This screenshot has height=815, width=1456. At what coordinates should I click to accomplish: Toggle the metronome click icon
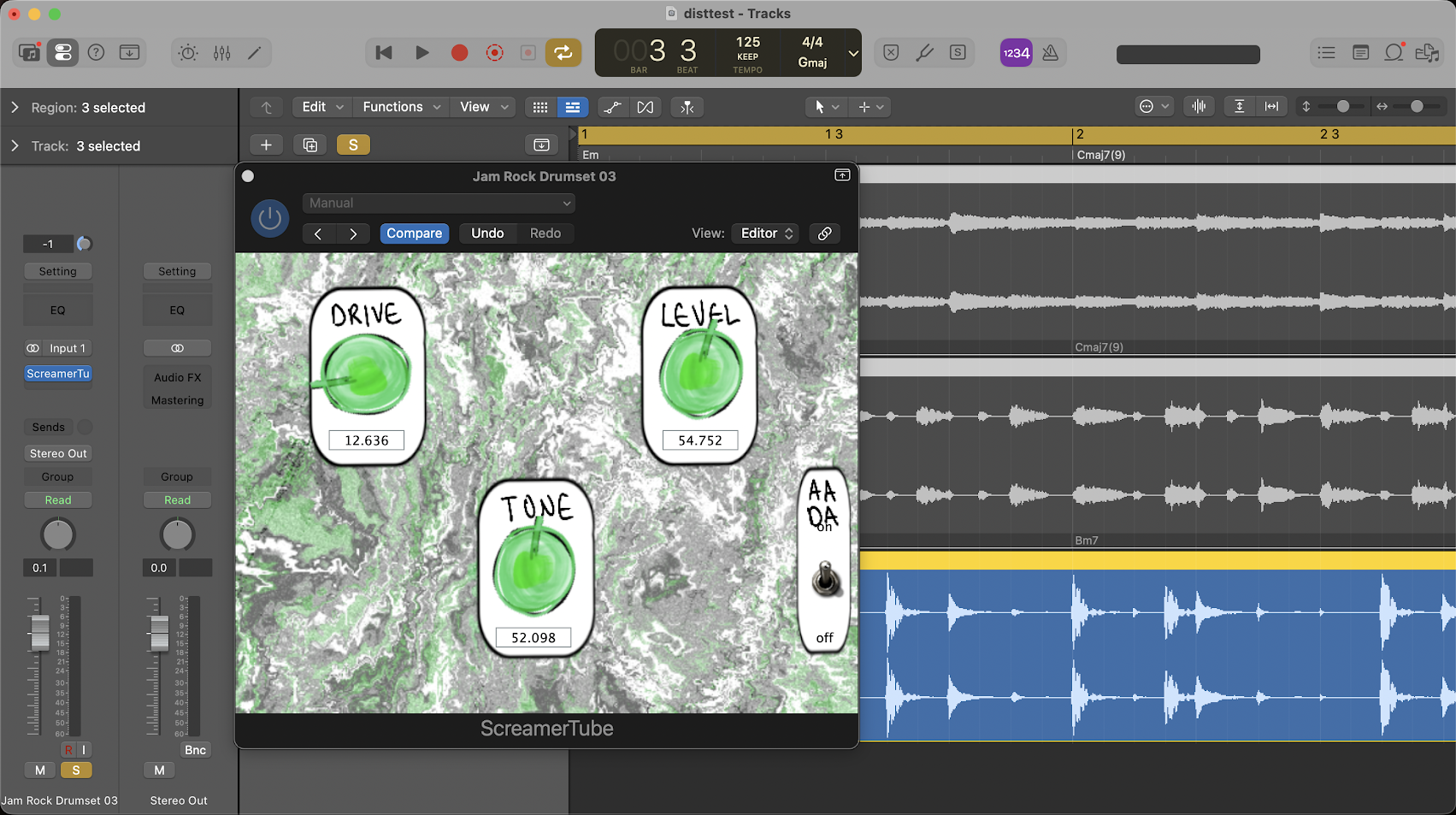tap(1051, 53)
